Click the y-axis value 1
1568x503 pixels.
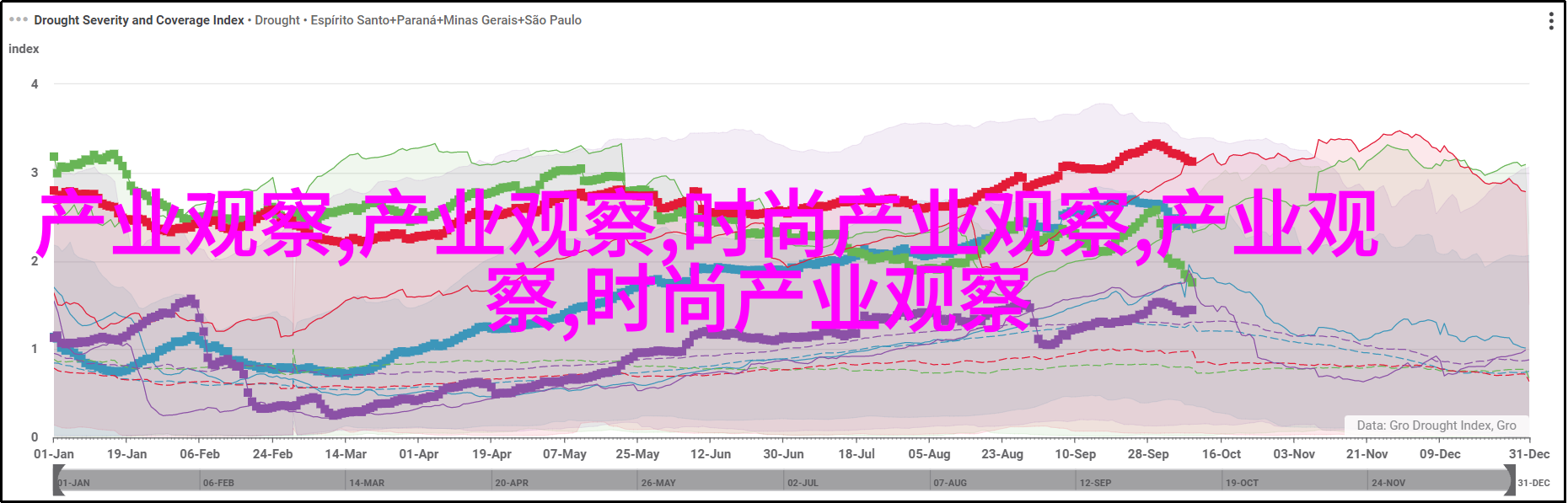pos(35,349)
